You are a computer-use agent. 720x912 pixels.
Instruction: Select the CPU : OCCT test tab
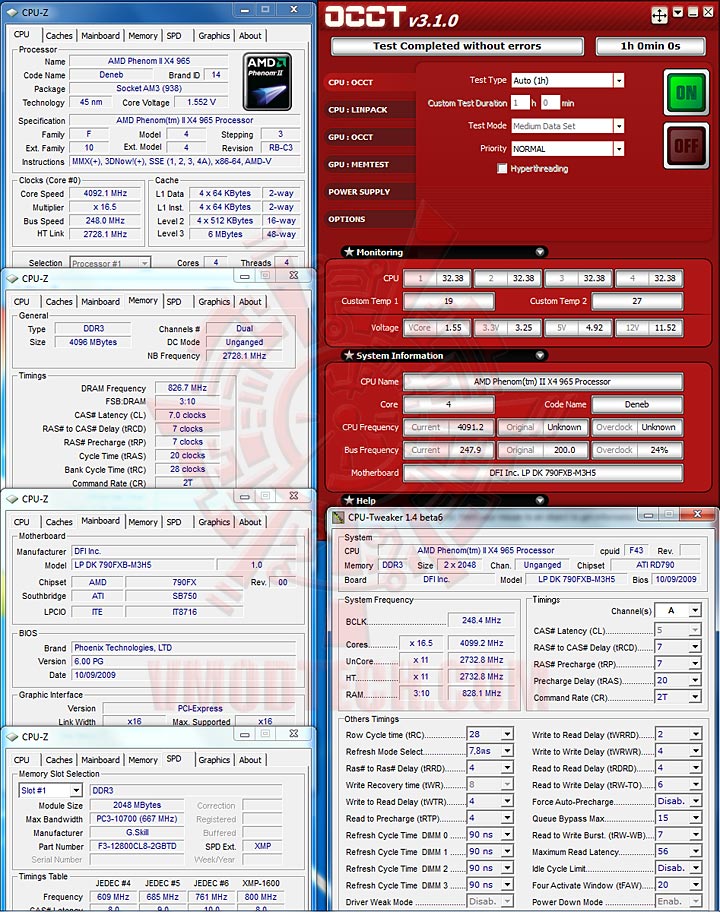point(368,83)
